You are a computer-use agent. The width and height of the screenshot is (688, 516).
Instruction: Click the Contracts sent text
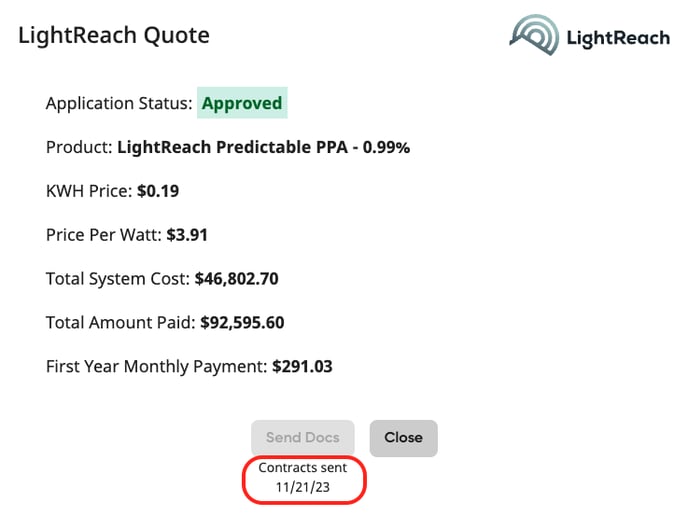coord(303,468)
